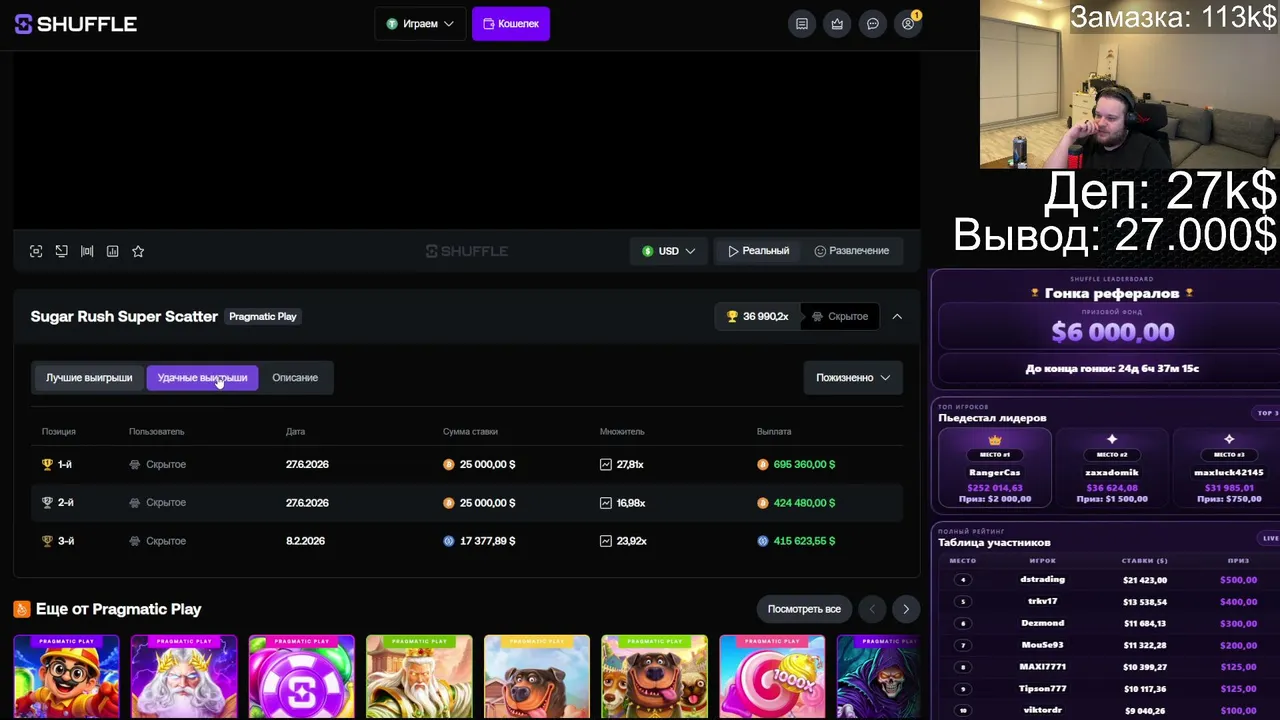This screenshot has height=720, width=1280.
Task: Toggle theater mode icon below the game
Action: (x=87, y=251)
